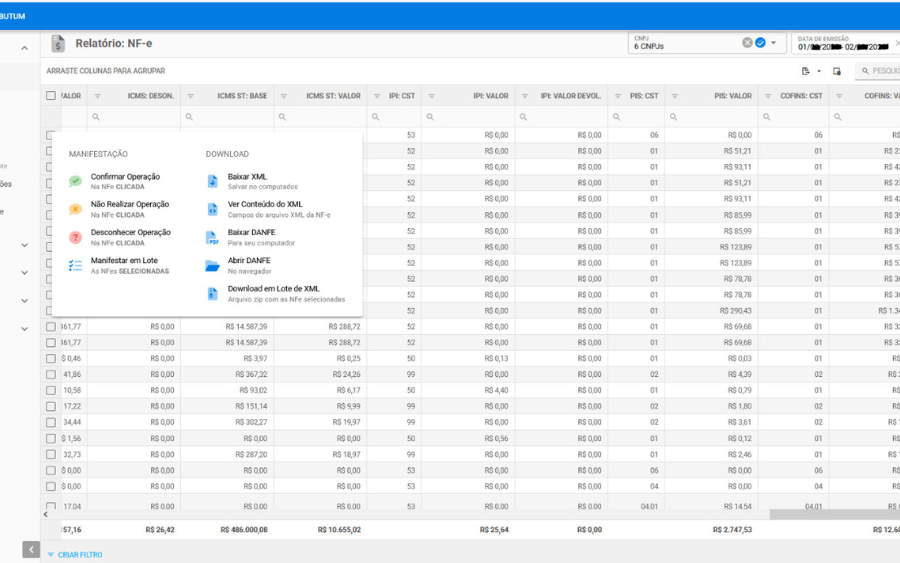Check the row with ICMS ST base R$ 151,14

(51, 406)
